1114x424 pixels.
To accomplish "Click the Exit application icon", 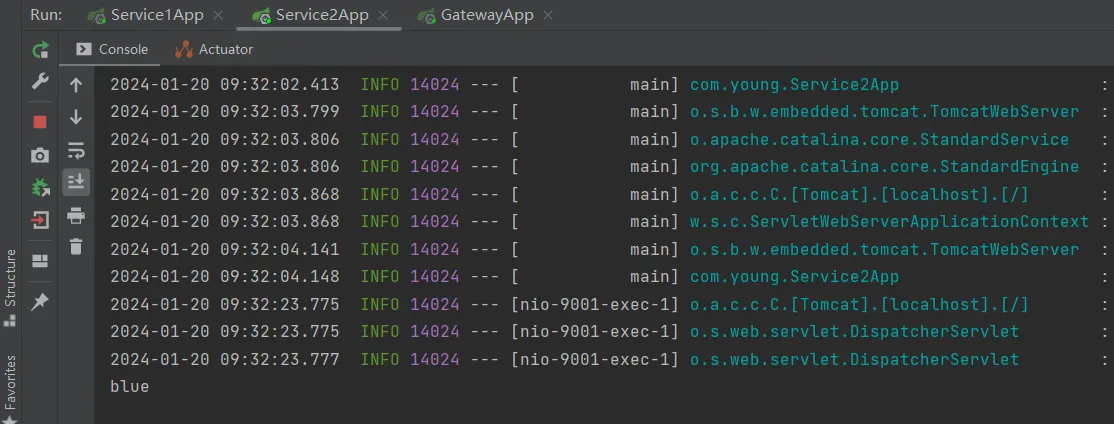I will 40,220.
